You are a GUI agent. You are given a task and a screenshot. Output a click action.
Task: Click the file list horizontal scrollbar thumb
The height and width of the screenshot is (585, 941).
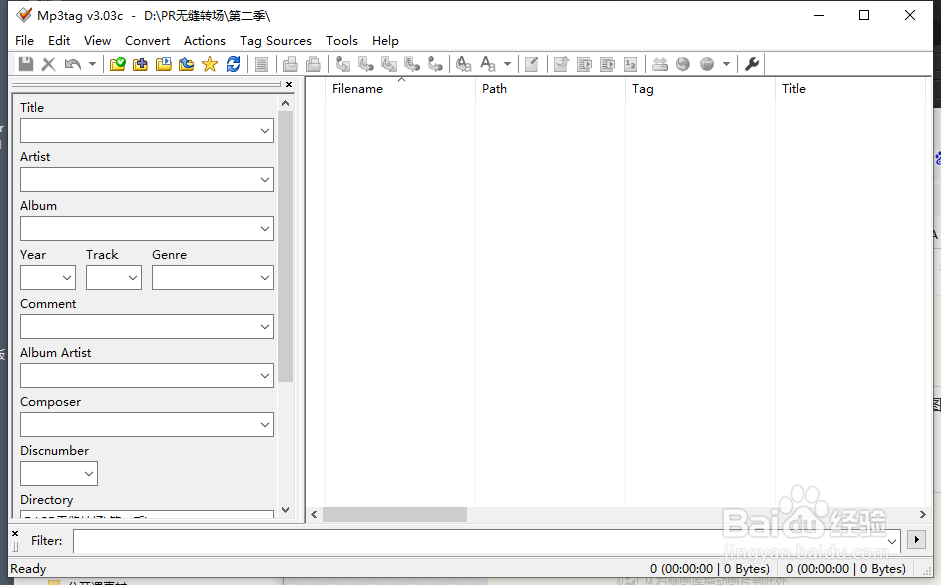click(395, 515)
